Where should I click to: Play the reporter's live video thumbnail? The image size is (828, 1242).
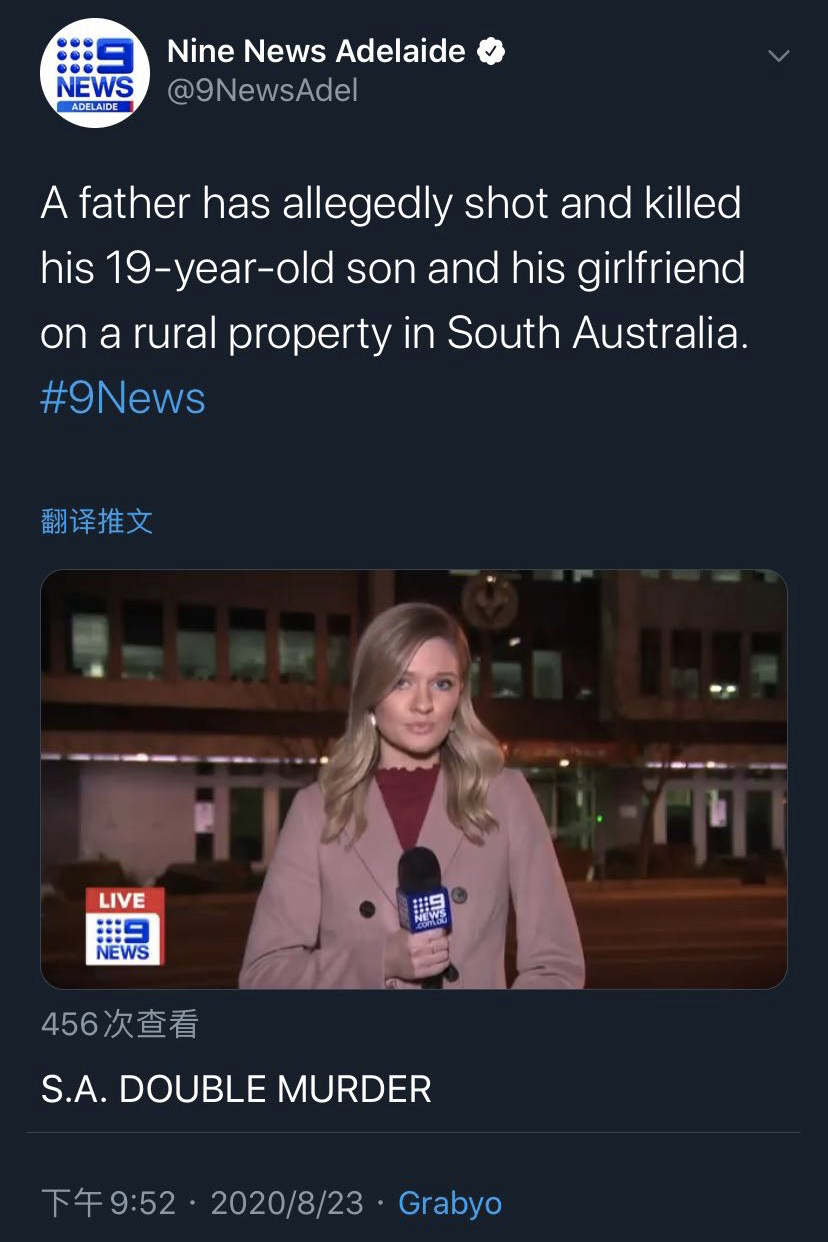pos(413,779)
